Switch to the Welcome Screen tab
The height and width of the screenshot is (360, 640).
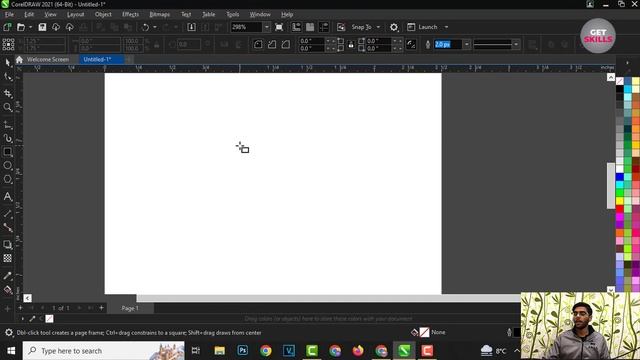point(48,59)
